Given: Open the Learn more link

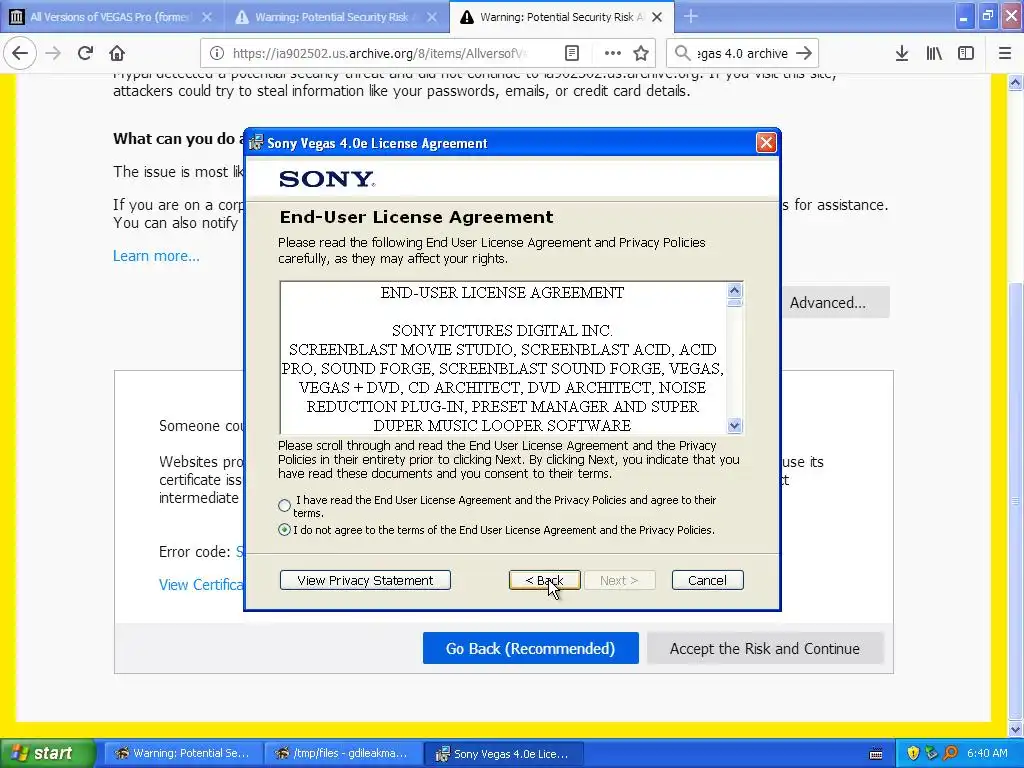Looking at the screenshot, I should (x=156, y=255).
